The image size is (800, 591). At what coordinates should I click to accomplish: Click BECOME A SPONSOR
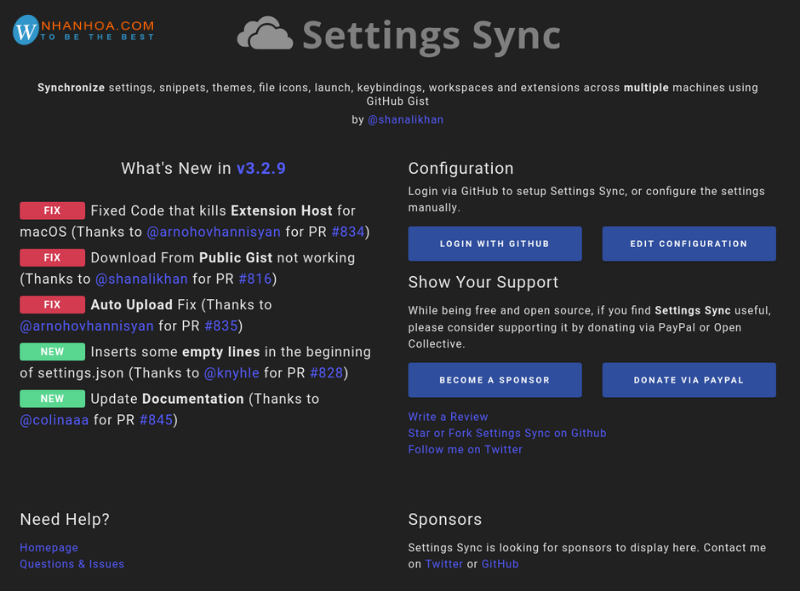[494, 380]
